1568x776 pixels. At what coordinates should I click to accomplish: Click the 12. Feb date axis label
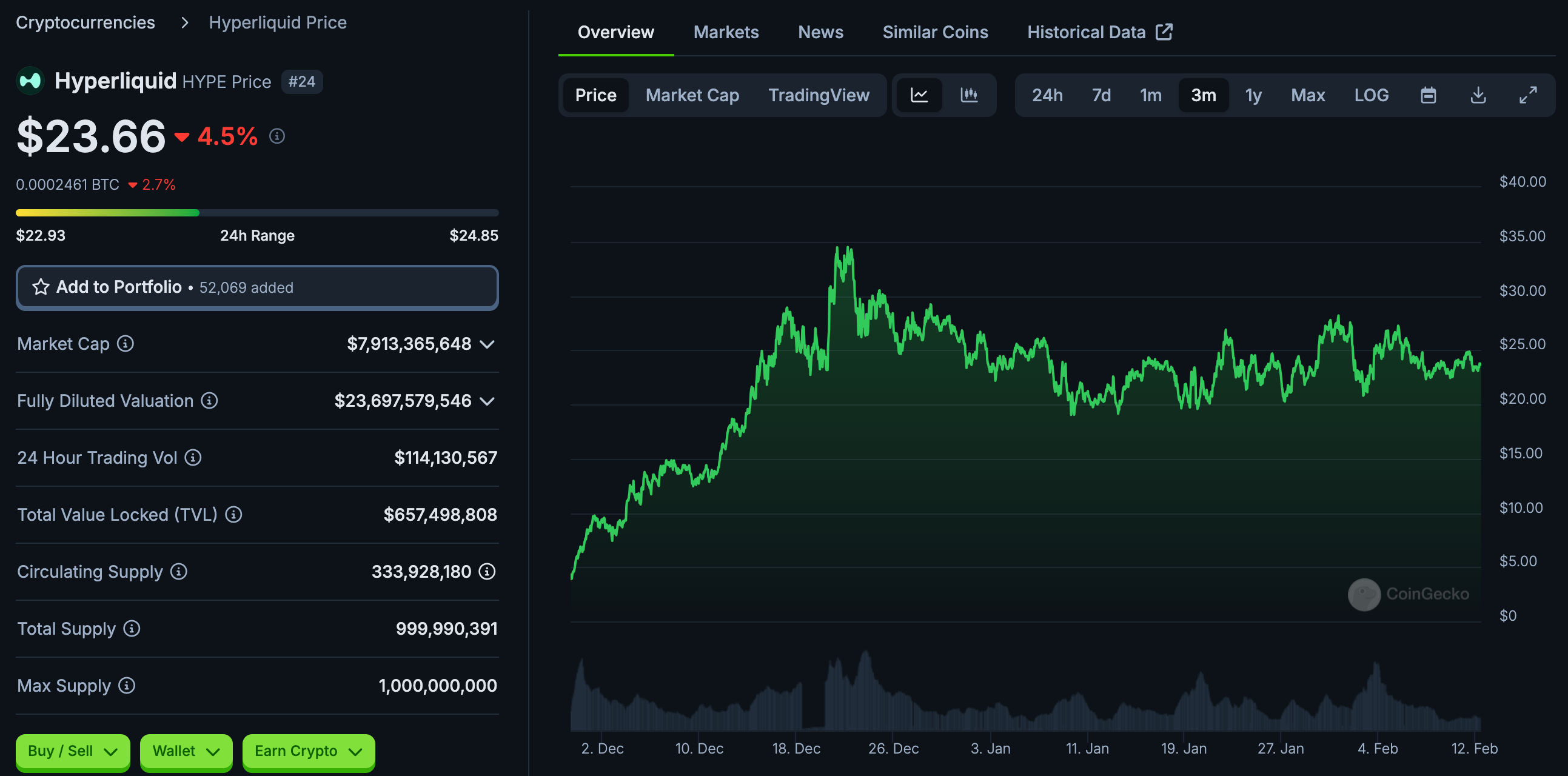(x=1474, y=749)
